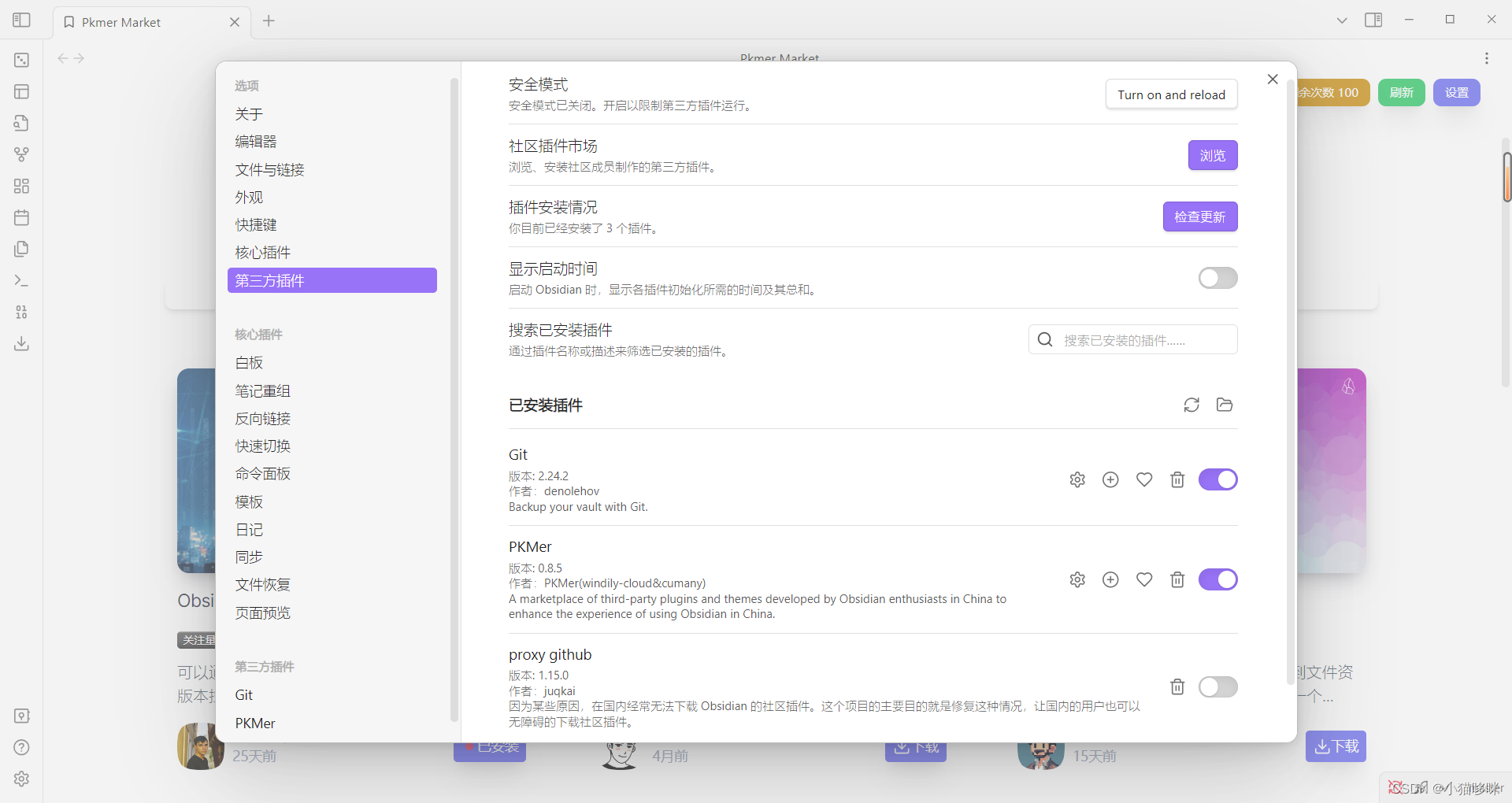Toggle right sidebar panel icon
Image resolution: width=1512 pixels, height=803 pixels.
pos(1373,20)
